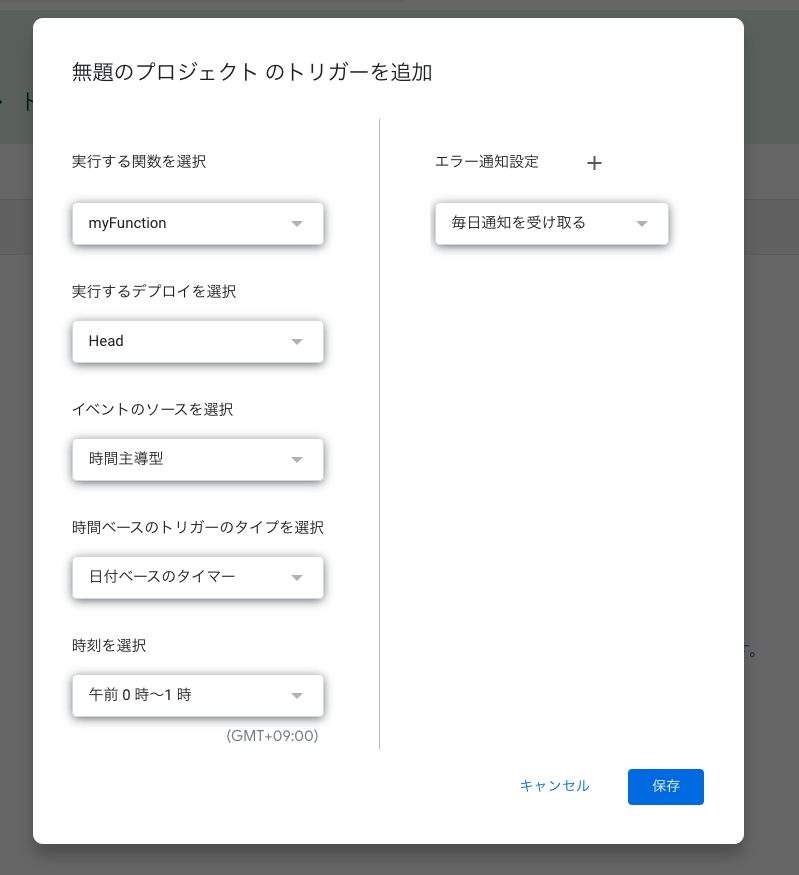Click the arrow icon in the time selector

pyautogui.click(x=297, y=695)
